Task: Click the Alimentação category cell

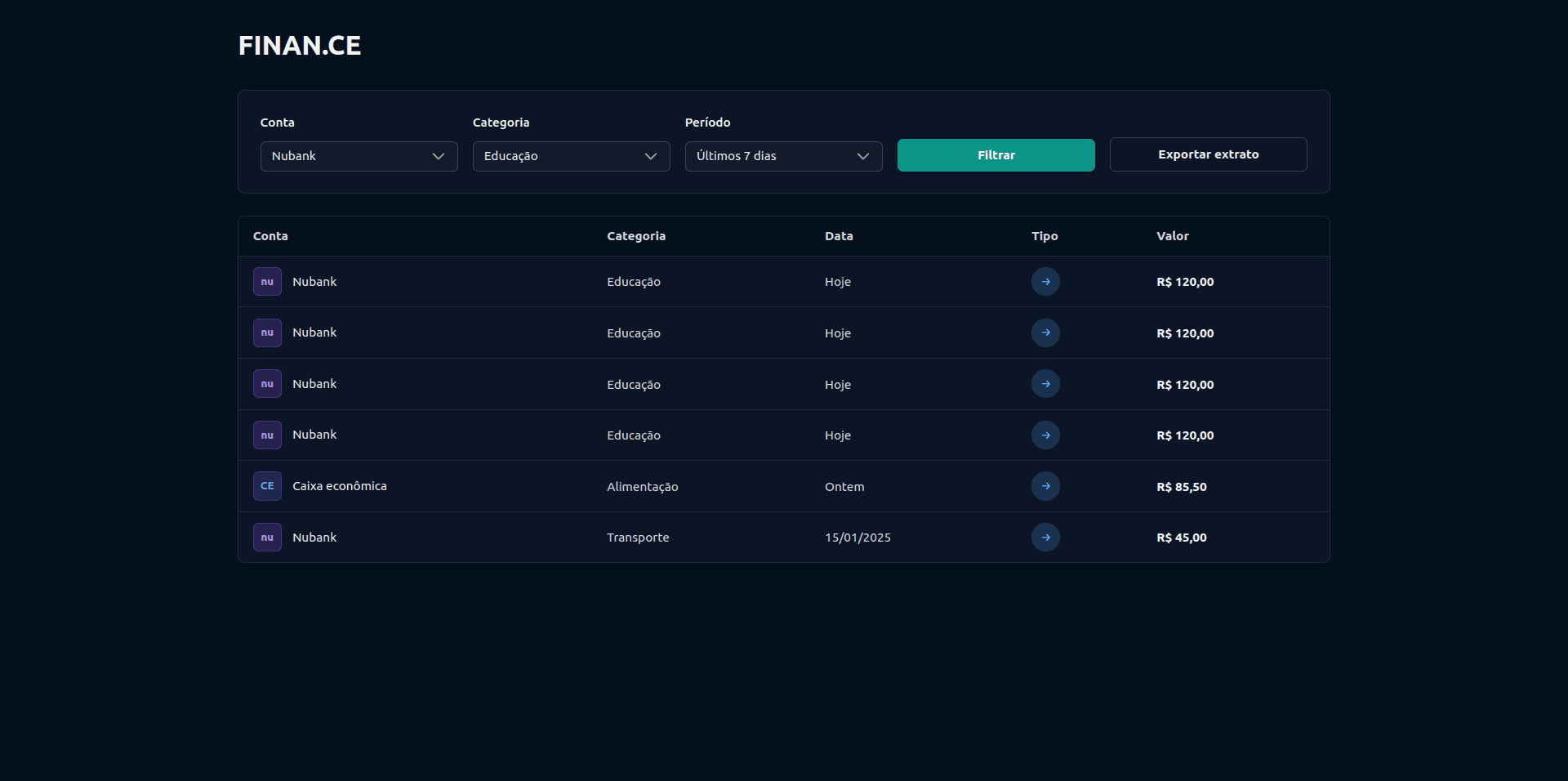Action: pyautogui.click(x=643, y=487)
